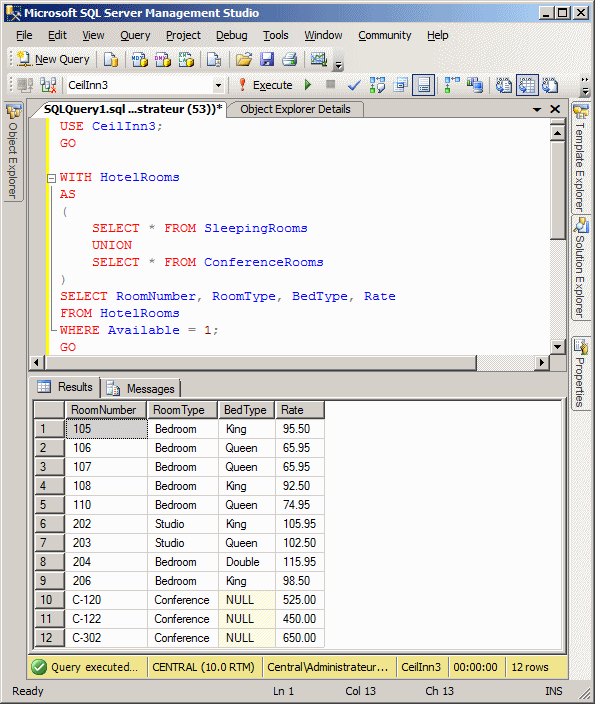Open the Debug menu
595x704 pixels.
(x=232, y=35)
